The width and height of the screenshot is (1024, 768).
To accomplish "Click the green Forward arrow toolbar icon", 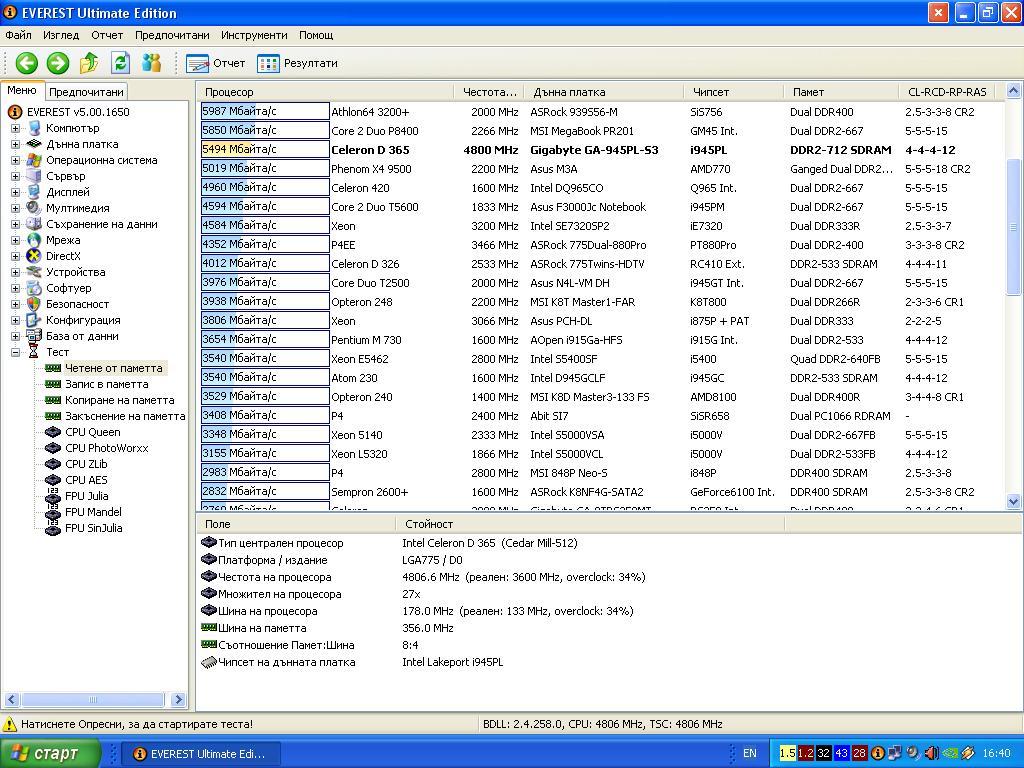I will [57, 63].
